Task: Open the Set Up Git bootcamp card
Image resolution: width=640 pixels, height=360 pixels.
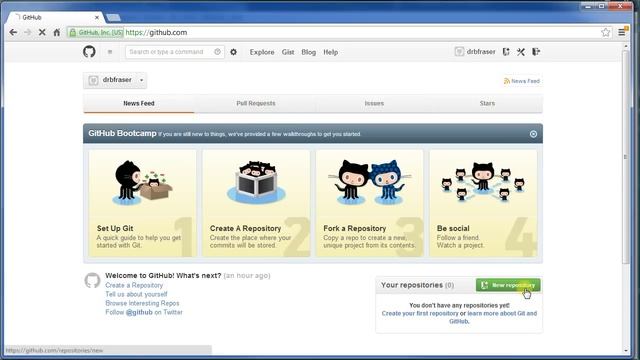Action: (142, 203)
